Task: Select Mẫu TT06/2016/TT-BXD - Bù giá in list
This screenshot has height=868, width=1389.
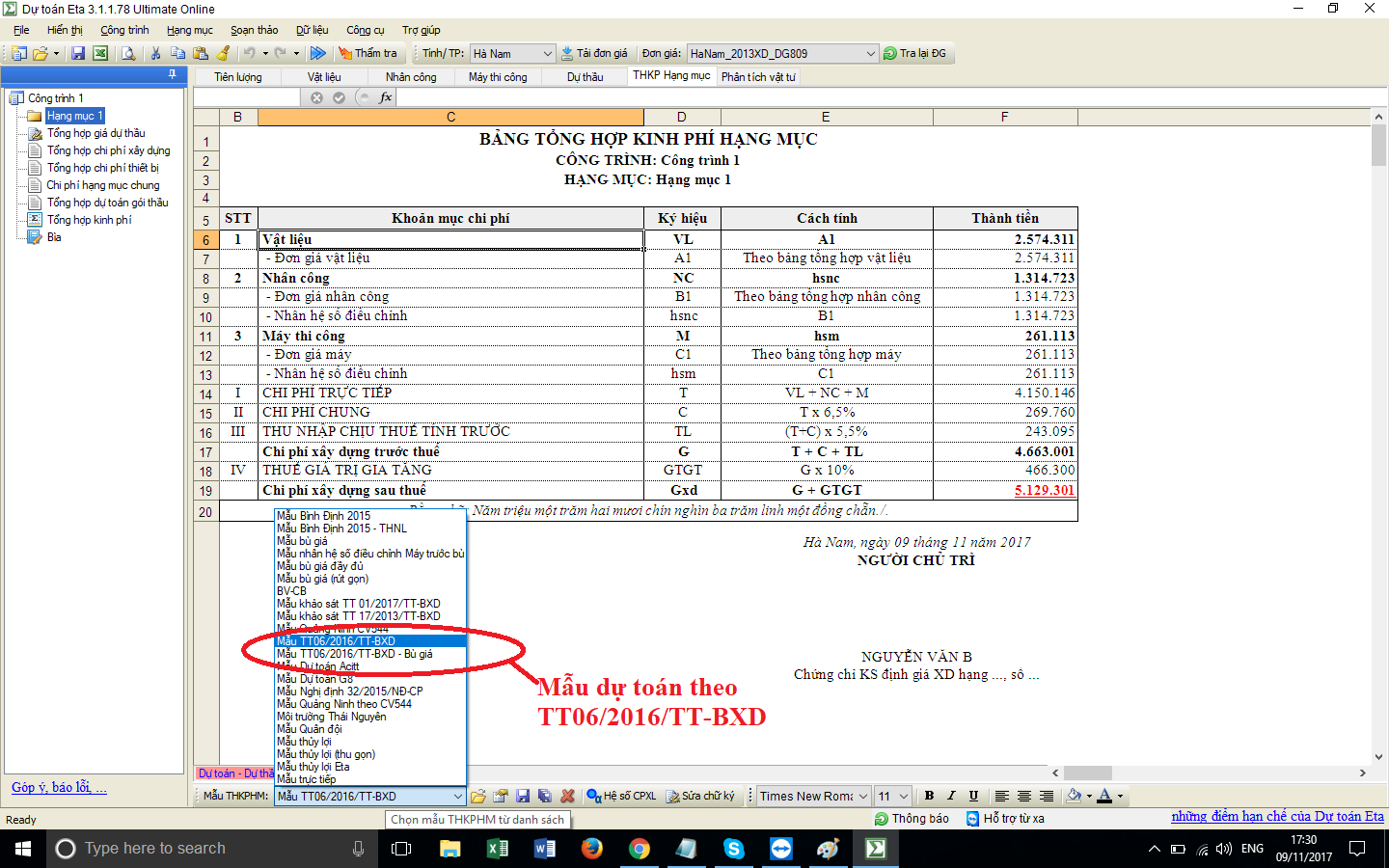Action: click(x=354, y=654)
